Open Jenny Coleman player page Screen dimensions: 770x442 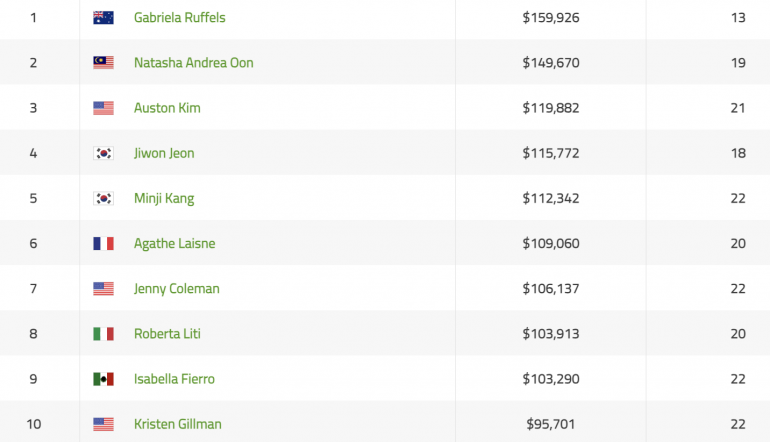coord(176,289)
